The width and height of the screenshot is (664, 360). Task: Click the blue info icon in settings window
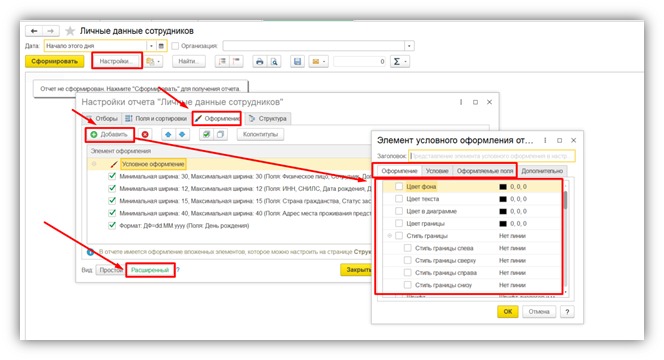90,252
